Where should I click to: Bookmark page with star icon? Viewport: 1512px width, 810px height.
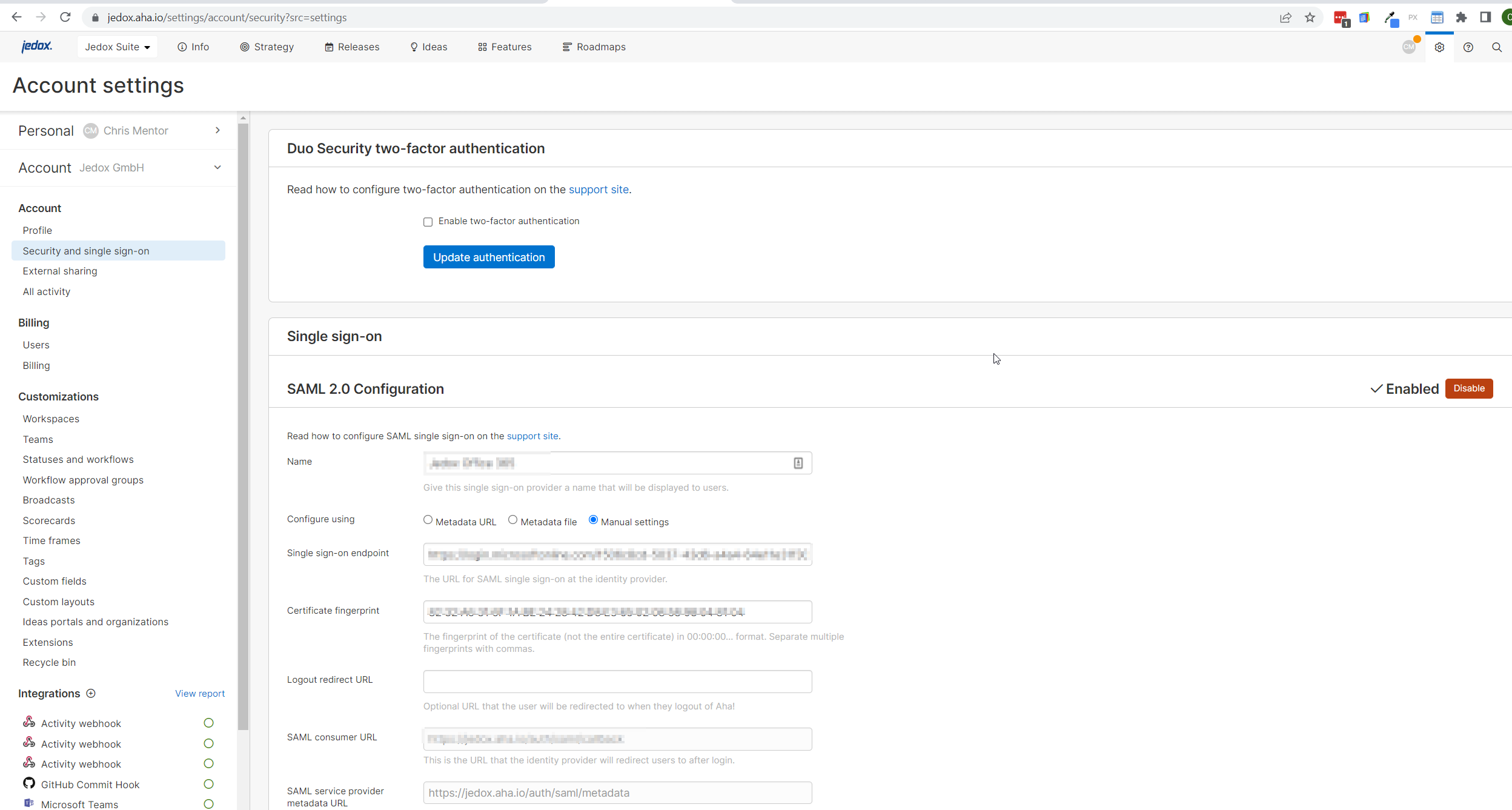click(x=1310, y=18)
